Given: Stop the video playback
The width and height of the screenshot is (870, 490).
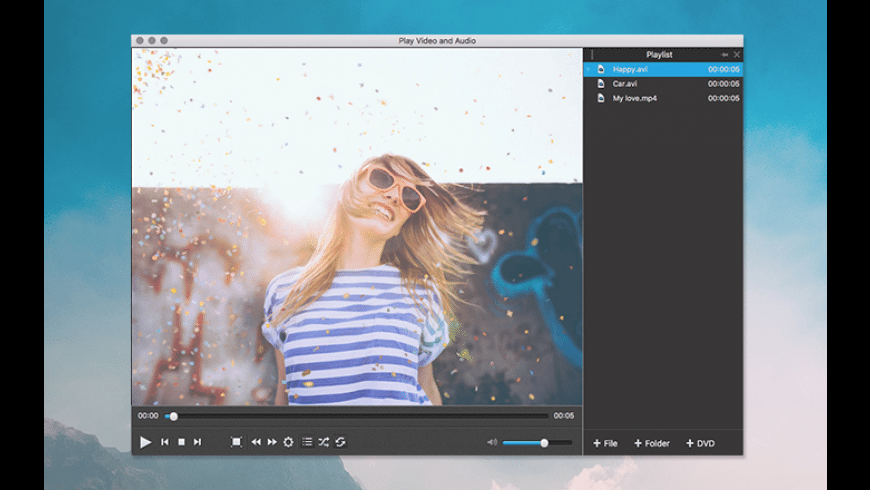Looking at the screenshot, I should [x=181, y=442].
